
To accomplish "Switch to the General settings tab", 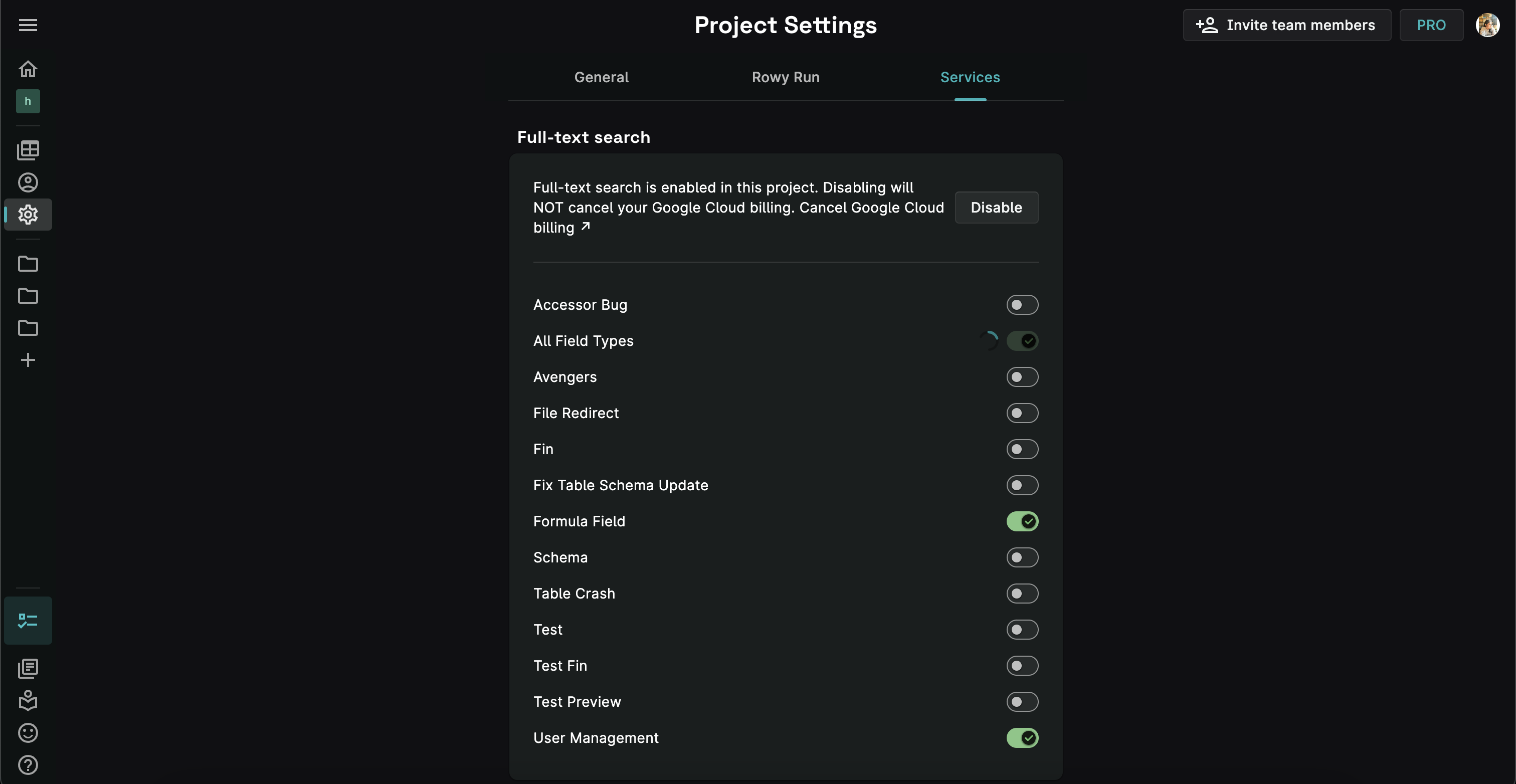I will (601, 77).
